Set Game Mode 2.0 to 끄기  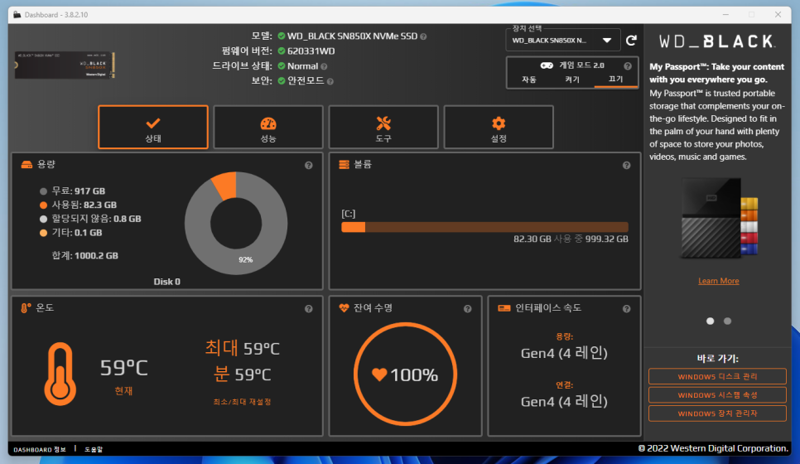[x=616, y=79]
